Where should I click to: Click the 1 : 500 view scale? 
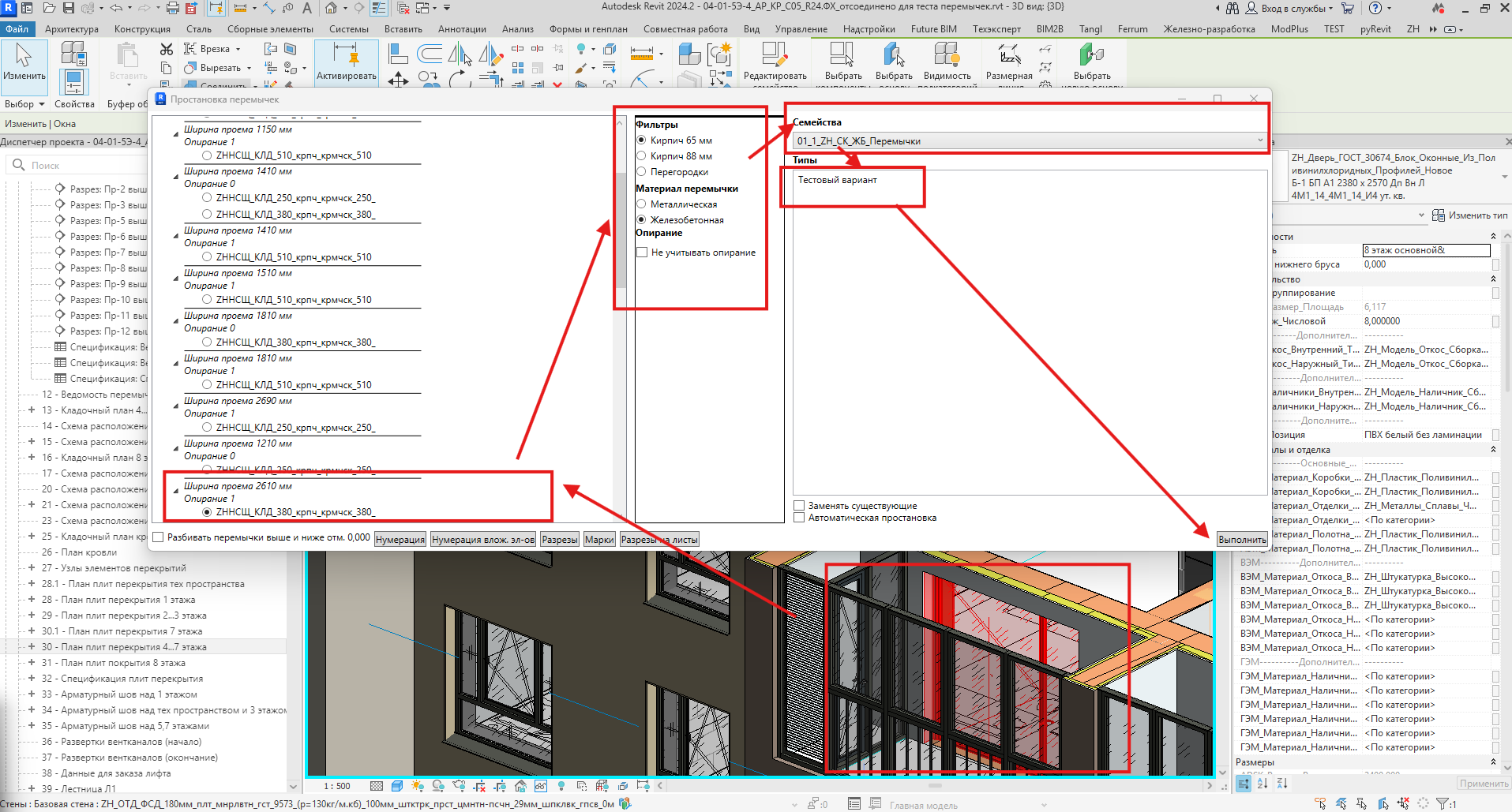(x=337, y=786)
